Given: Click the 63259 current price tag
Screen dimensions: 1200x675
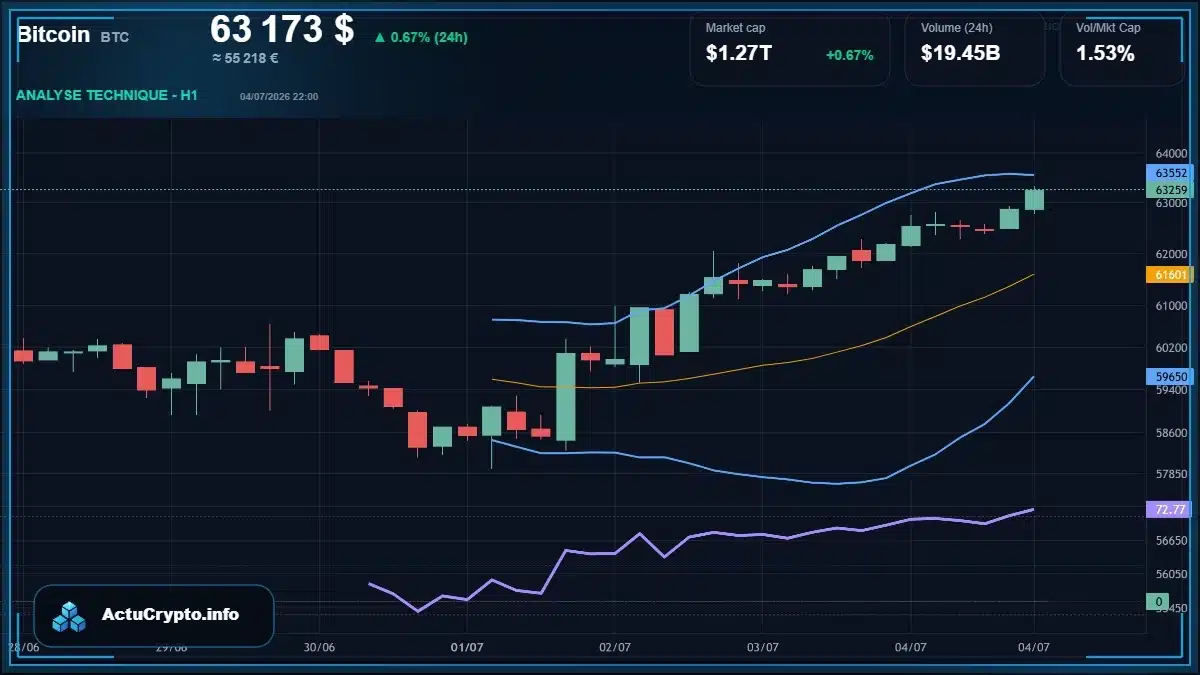Looking at the screenshot, I should pyautogui.click(x=1170, y=190).
